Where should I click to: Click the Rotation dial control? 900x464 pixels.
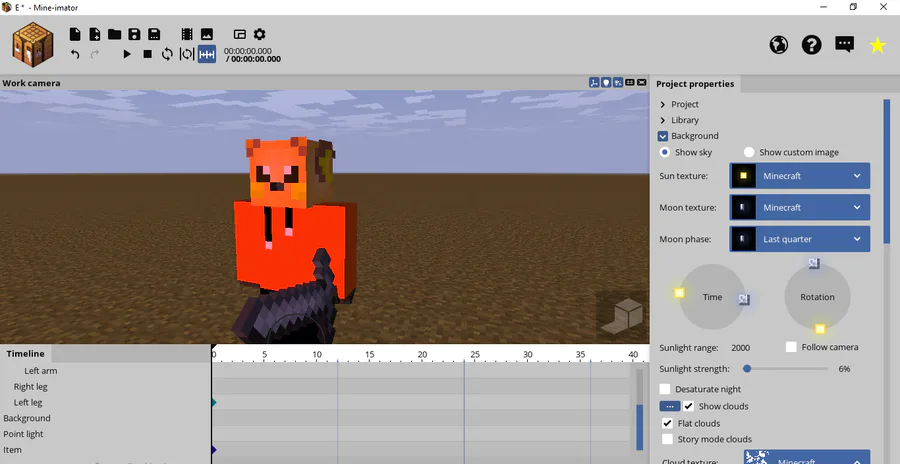click(x=817, y=297)
